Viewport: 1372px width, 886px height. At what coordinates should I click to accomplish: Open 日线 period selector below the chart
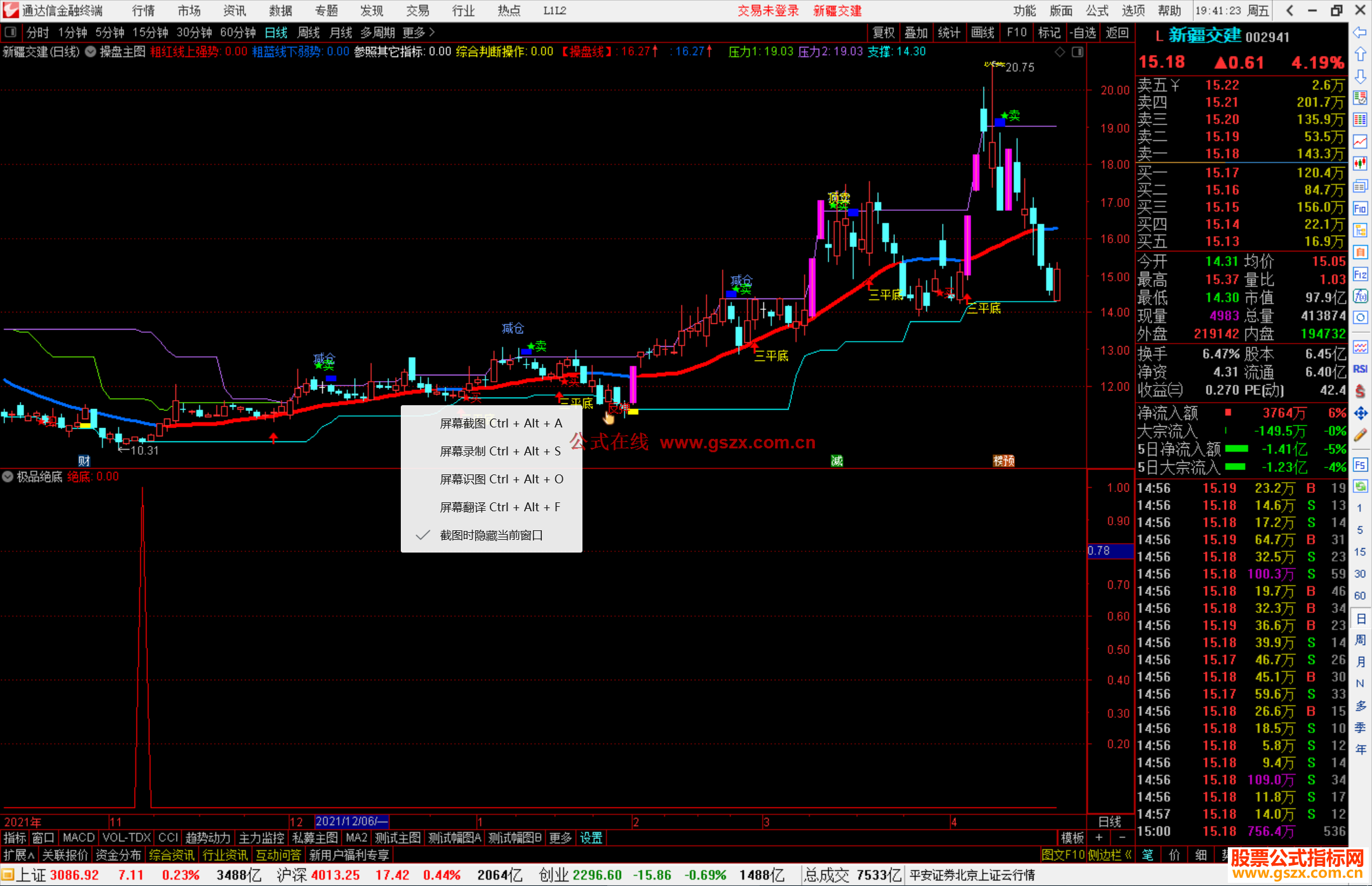pos(1110,822)
